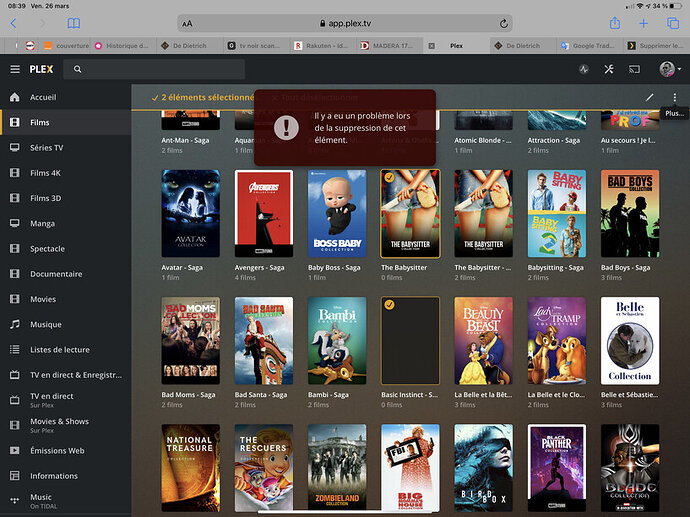Open the Manga library

(x=66, y=223)
